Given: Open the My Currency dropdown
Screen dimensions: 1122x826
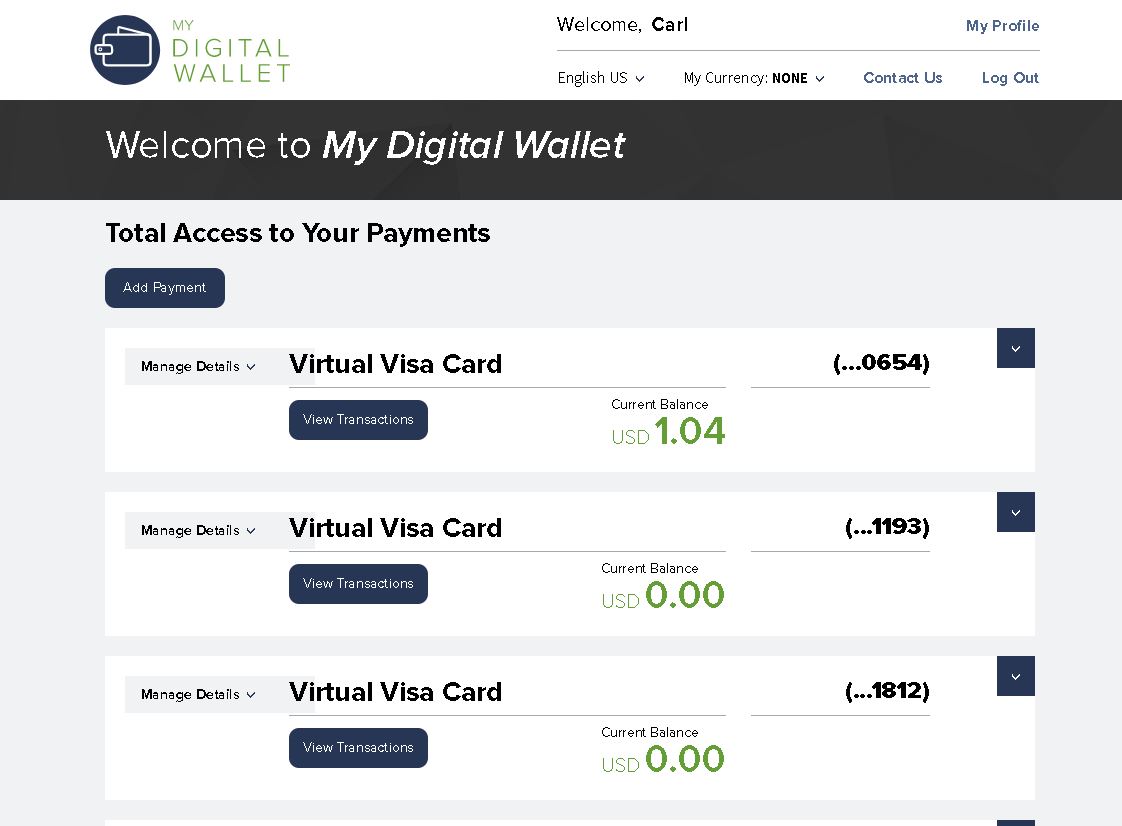Looking at the screenshot, I should [754, 78].
